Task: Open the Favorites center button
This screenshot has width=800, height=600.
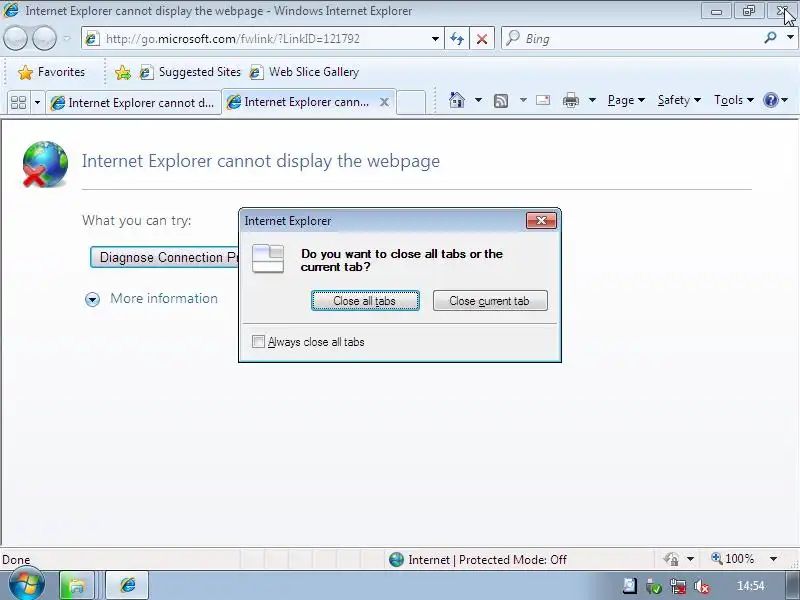Action: pyautogui.click(x=52, y=72)
